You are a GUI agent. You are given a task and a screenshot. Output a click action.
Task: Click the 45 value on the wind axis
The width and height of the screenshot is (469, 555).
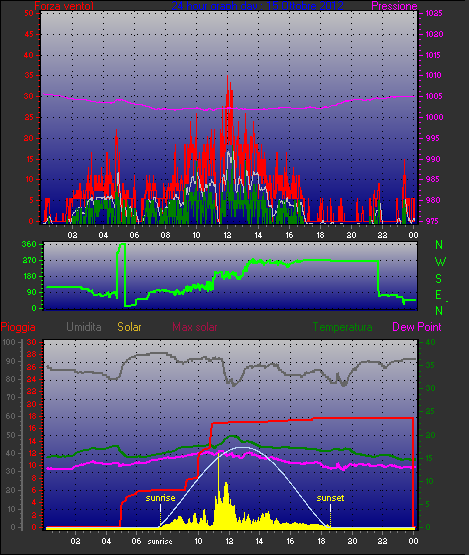[29, 34]
